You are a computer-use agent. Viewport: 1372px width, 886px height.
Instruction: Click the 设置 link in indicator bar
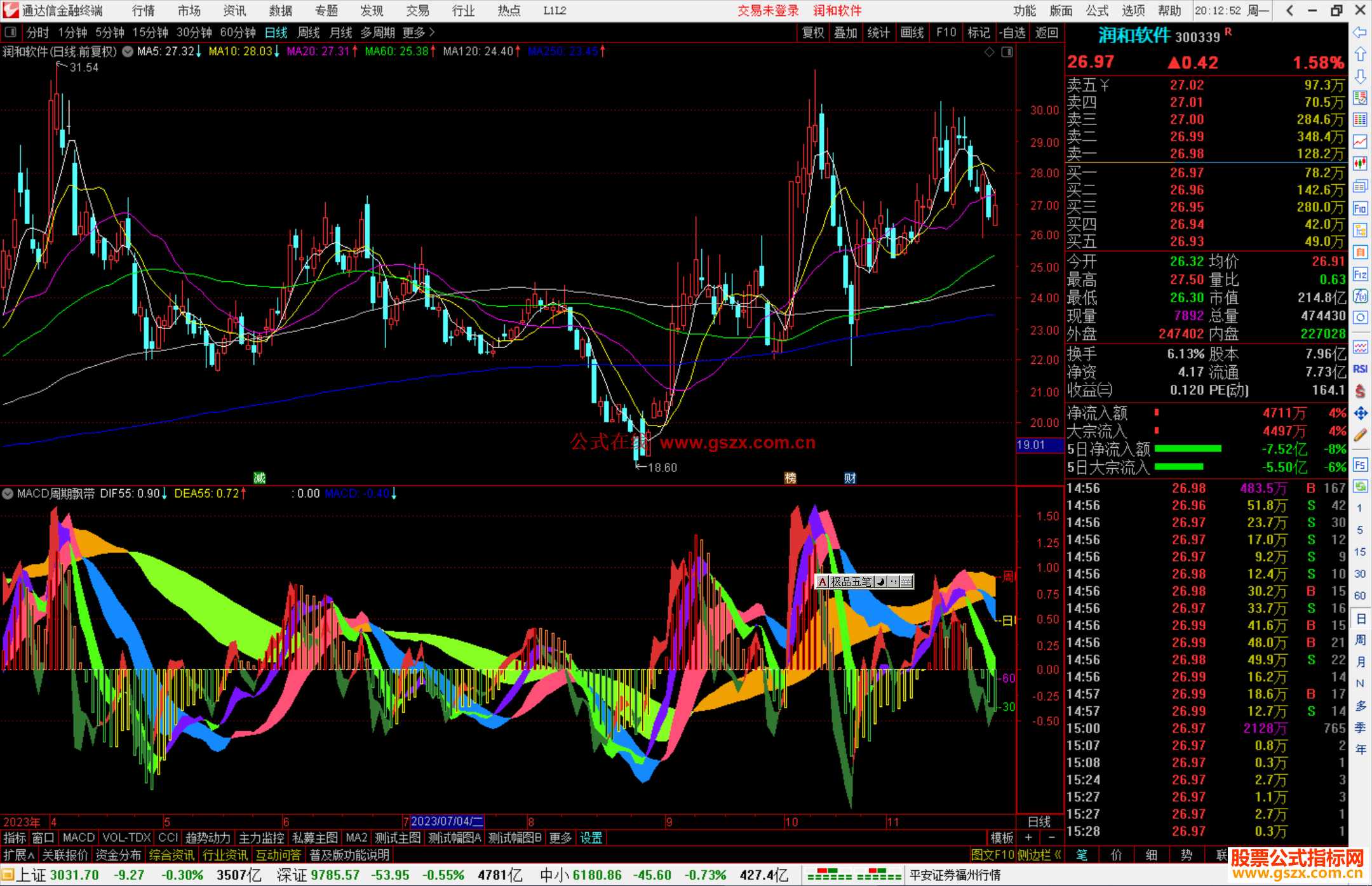tap(591, 838)
